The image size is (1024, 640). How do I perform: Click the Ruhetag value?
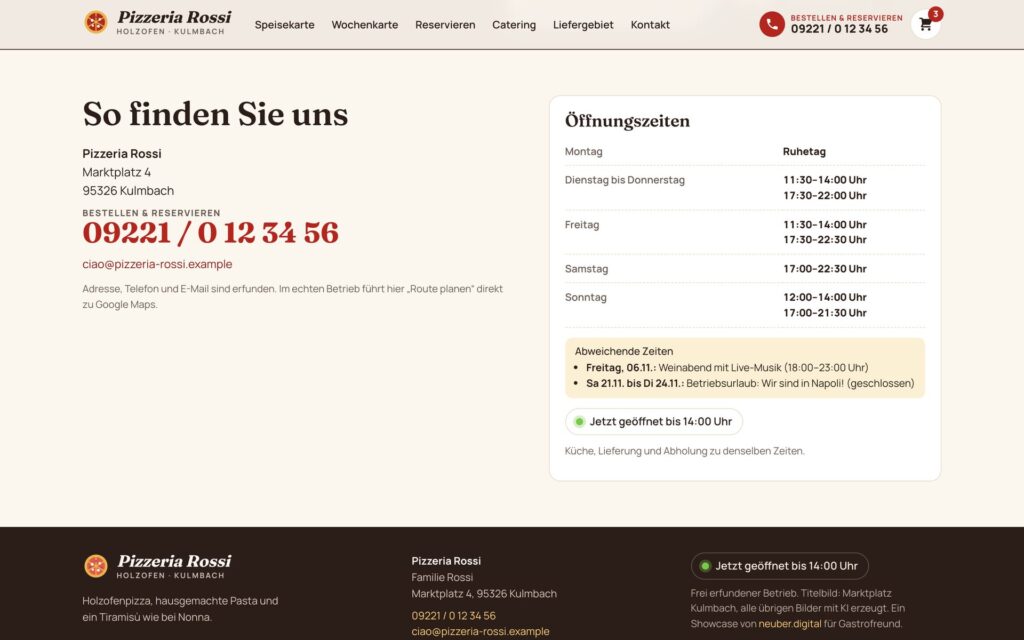pyautogui.click(x=804, y=152)
